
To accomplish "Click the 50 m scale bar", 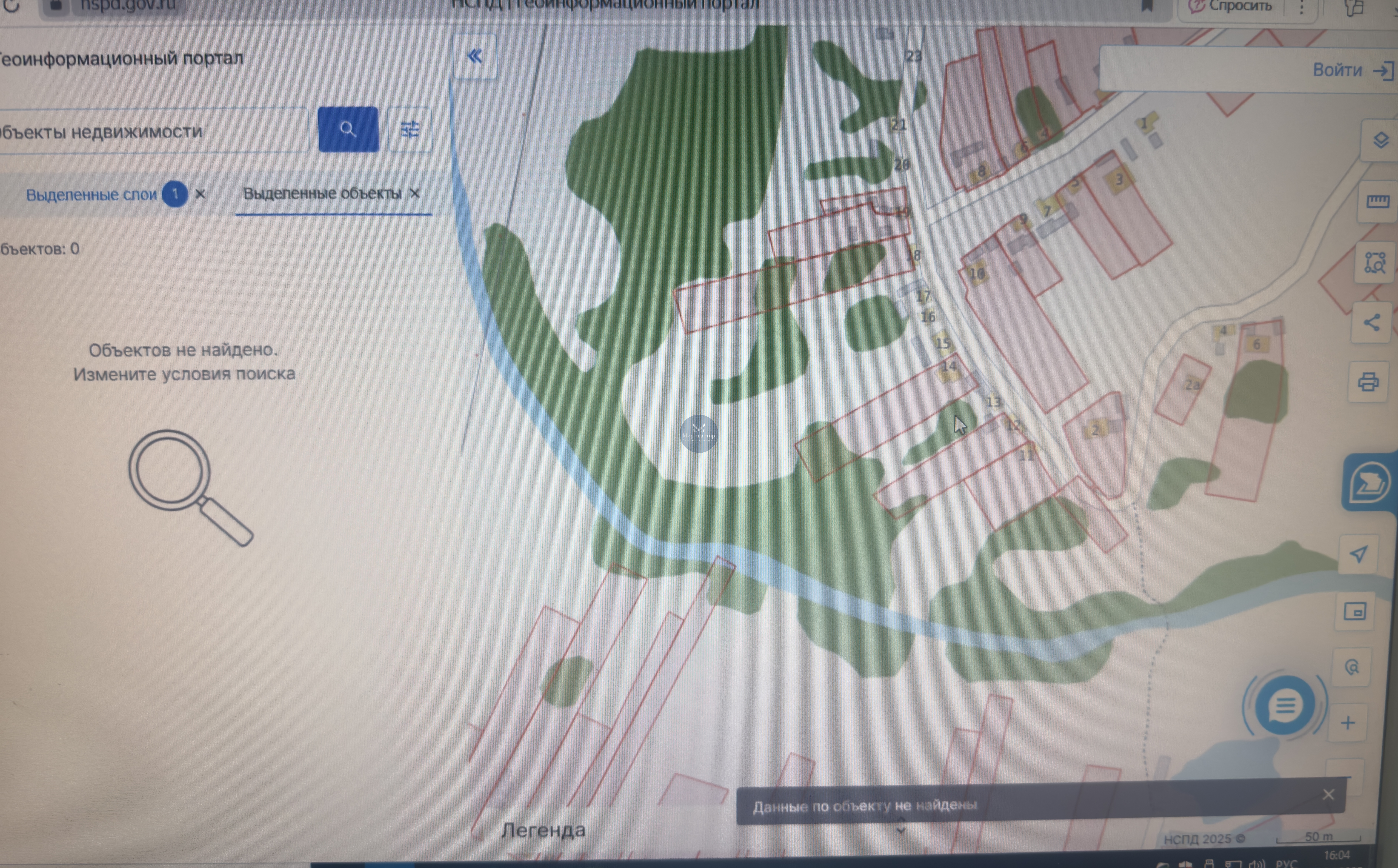I will [1319, 838].
